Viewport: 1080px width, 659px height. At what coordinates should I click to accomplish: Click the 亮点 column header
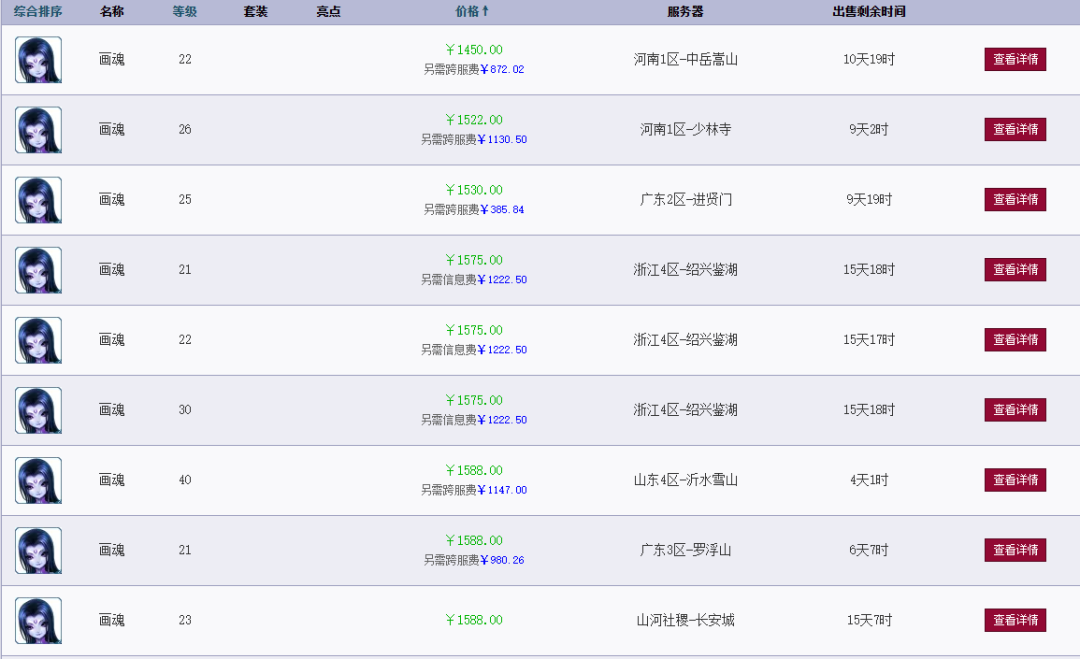point(329,12)
